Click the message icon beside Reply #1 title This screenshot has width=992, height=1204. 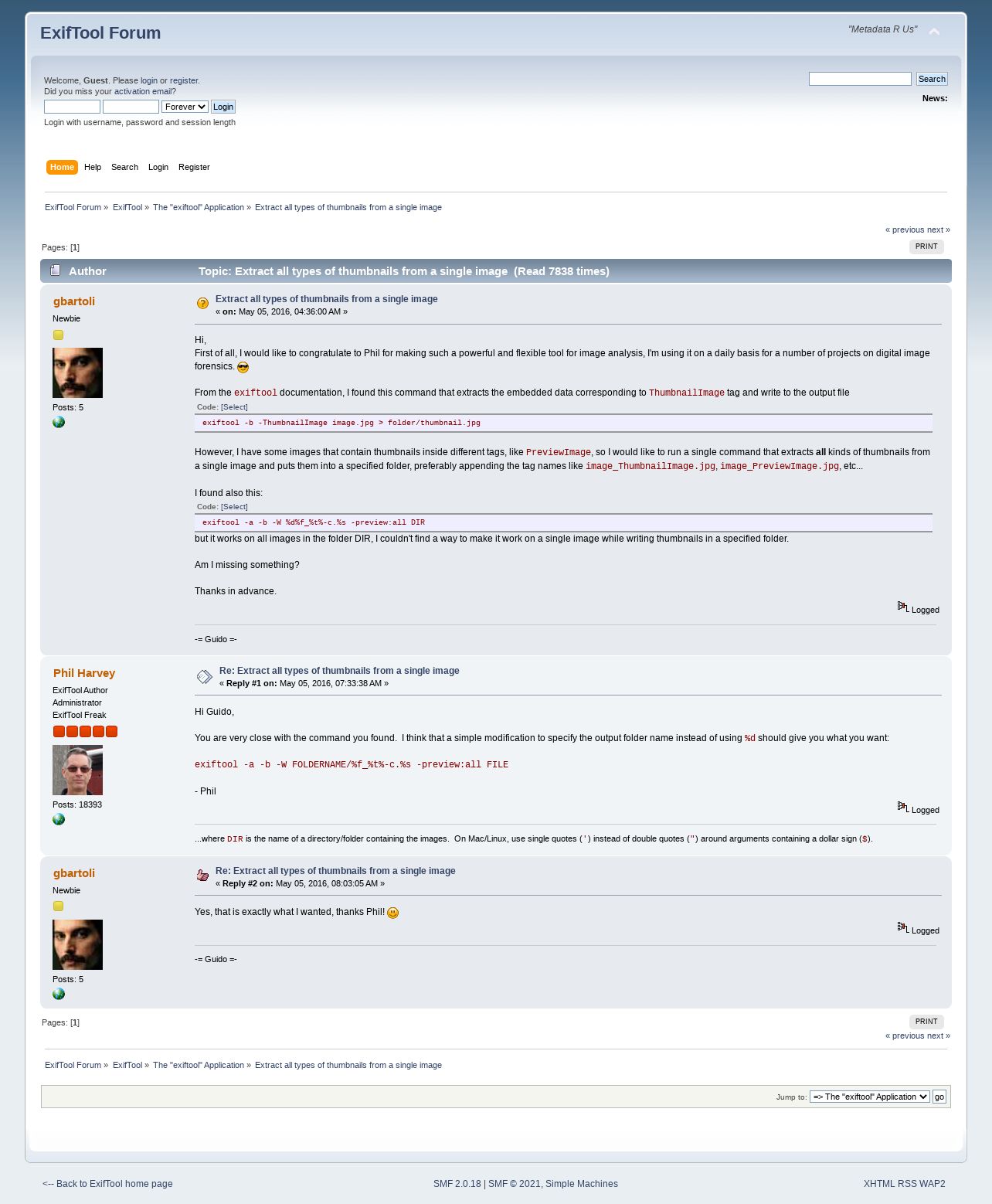pyautogui.click(x=204, y=677)
